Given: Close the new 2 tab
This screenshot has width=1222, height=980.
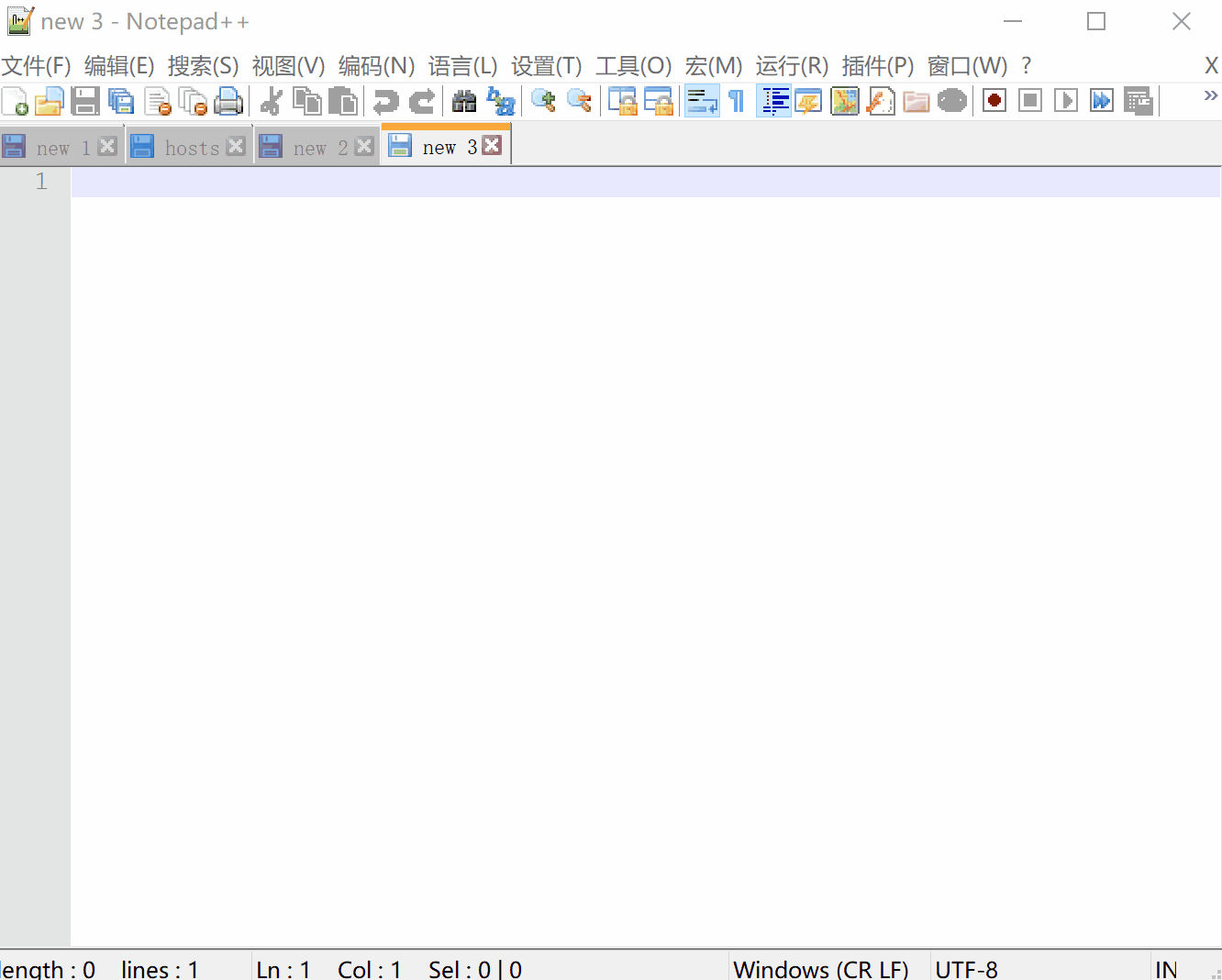Looking at the screenshot, I should coord(365,146).
